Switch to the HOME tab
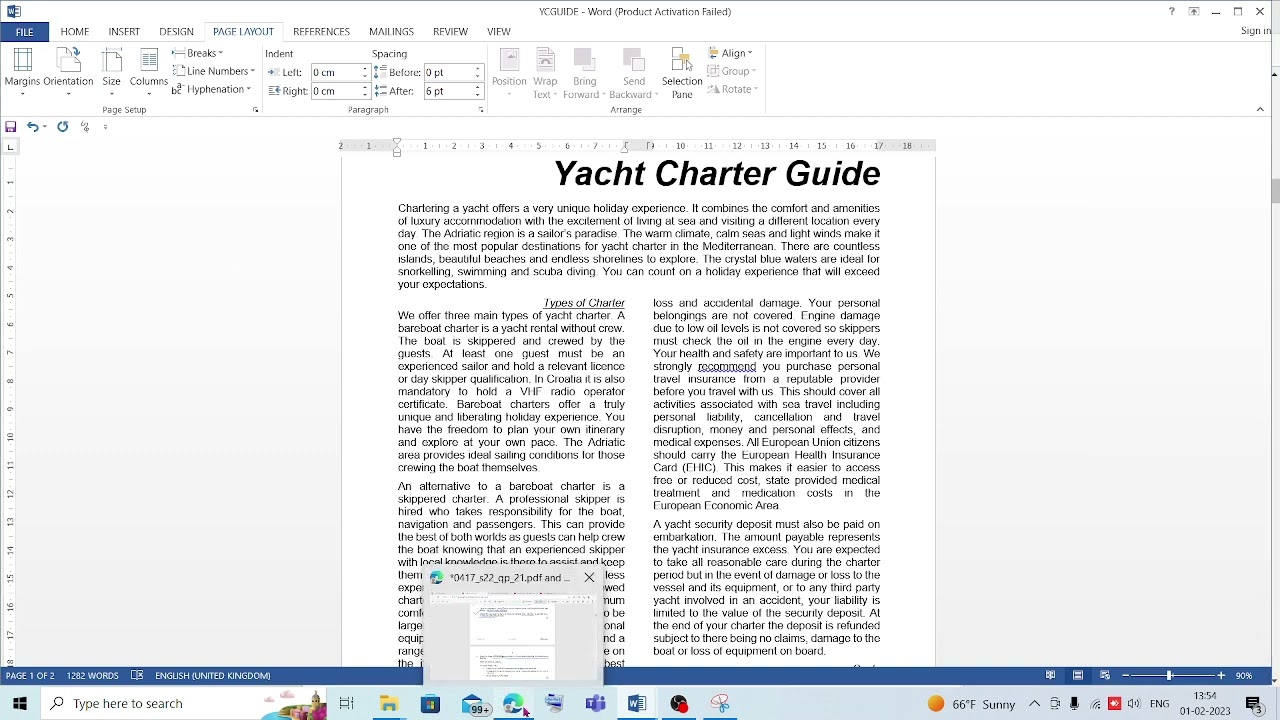Screen dimensions: 1280x720 (75, 32)
